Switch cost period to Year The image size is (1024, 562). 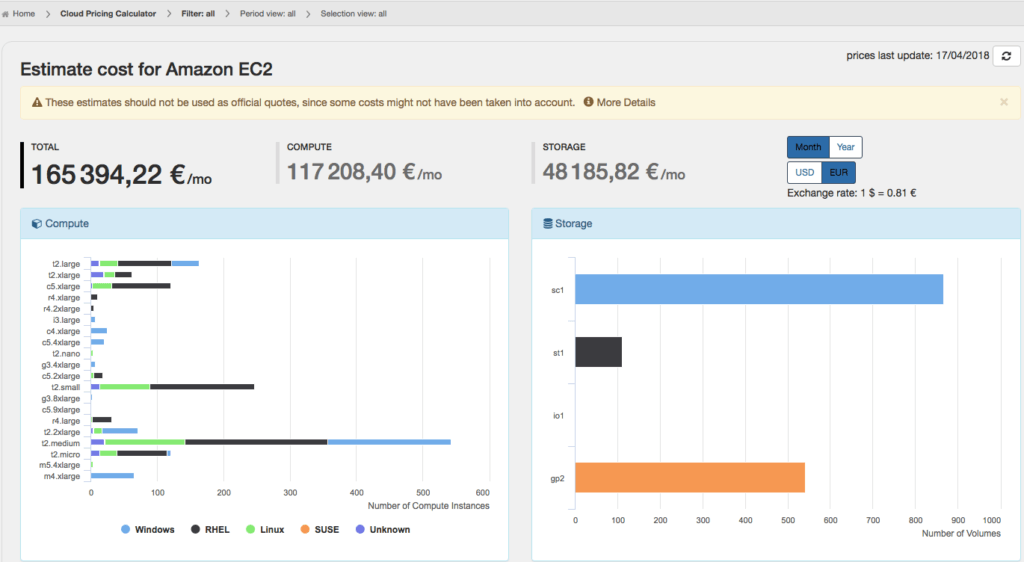click(846, 147)
